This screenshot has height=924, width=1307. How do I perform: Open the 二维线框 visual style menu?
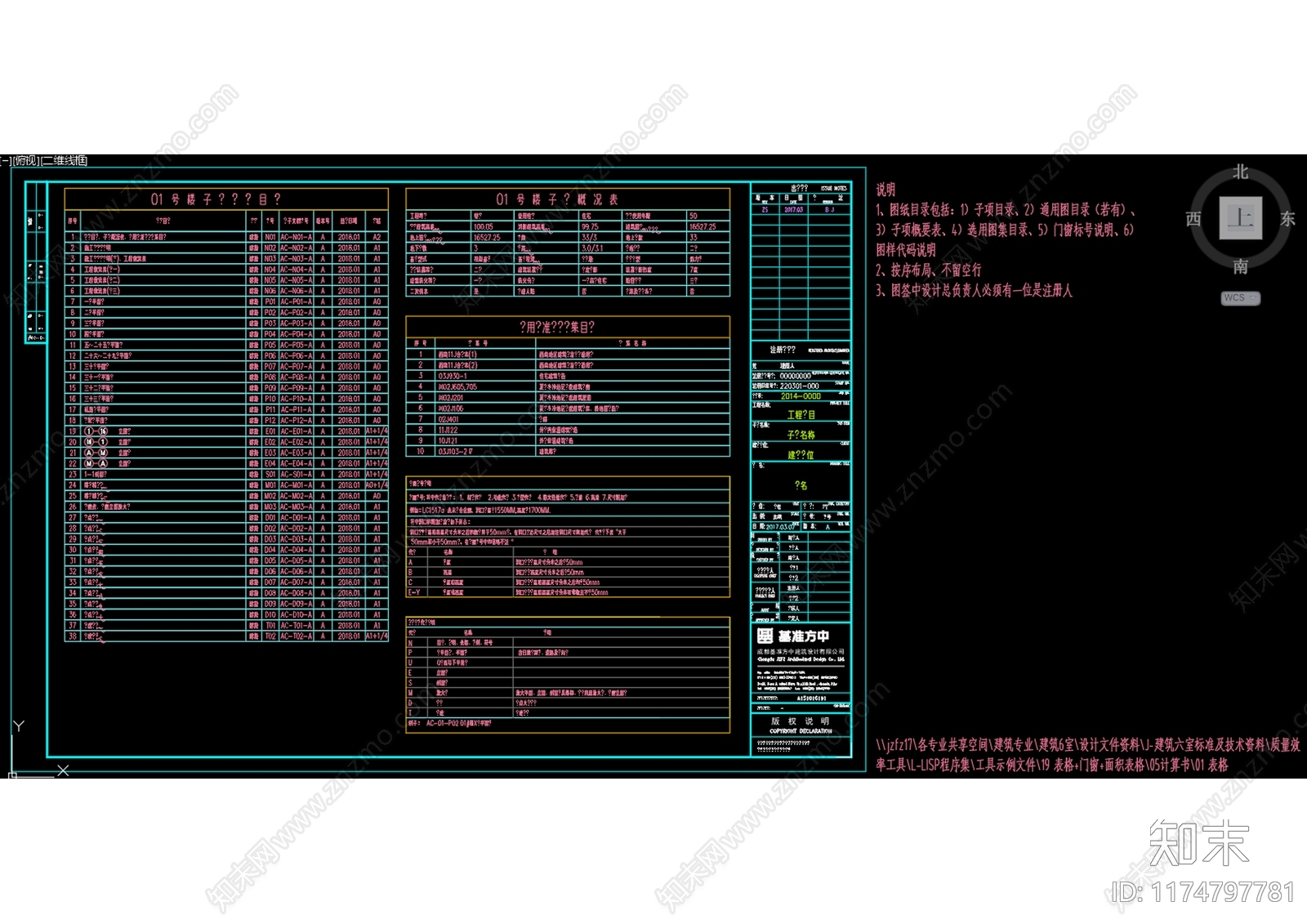pyautogui.click(x=65, y=161)
